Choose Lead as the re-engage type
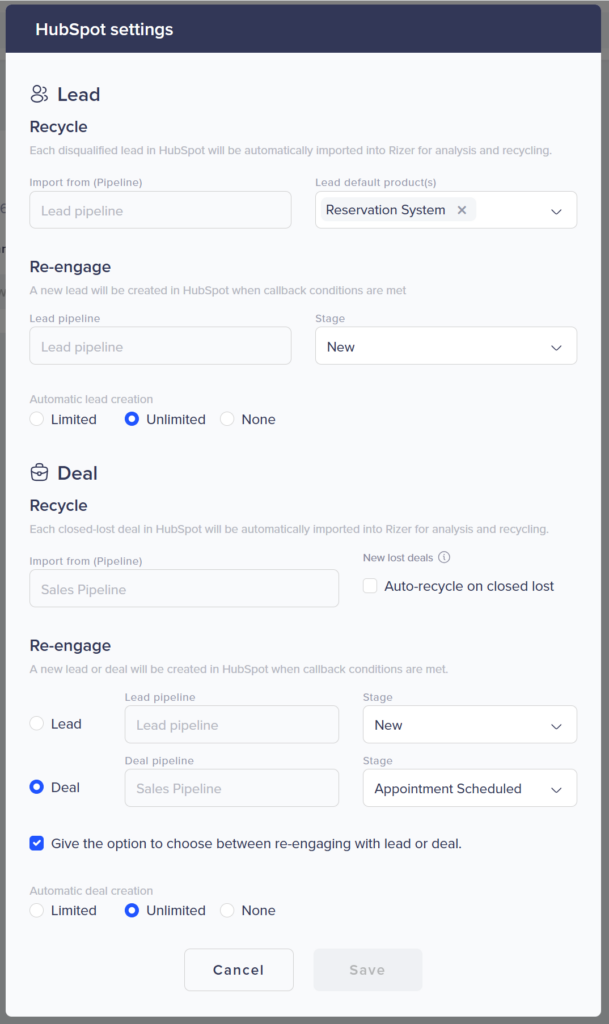This screenshot has height=1024, width=609. tap(37, 724)
